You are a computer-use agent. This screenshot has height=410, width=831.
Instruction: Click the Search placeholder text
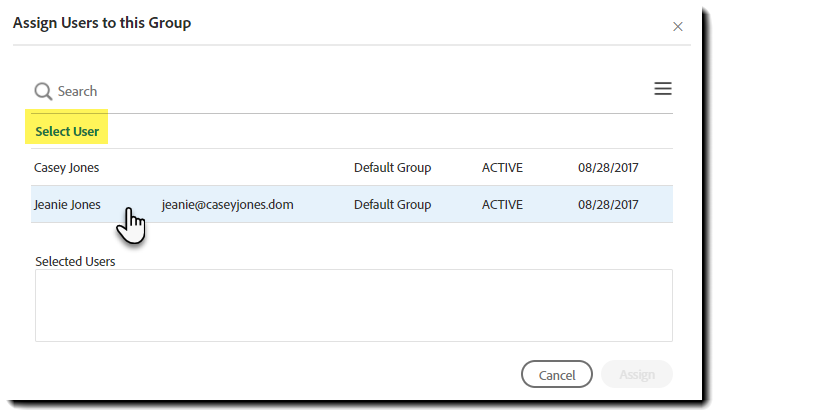click(x=77, y=91)
